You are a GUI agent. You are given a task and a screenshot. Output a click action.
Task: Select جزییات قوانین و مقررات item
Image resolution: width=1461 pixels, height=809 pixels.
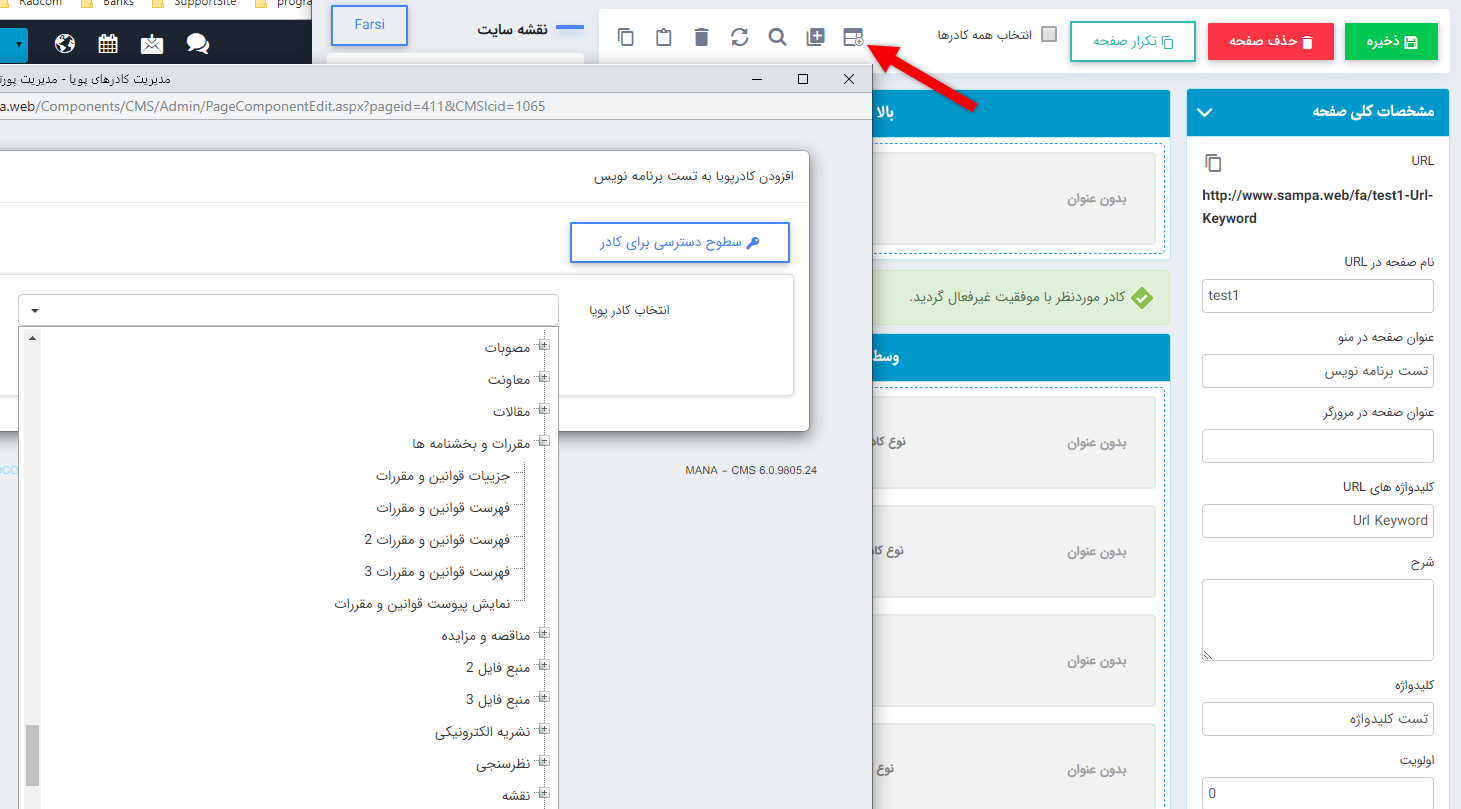pyautogui.click(x=443, y=476)
